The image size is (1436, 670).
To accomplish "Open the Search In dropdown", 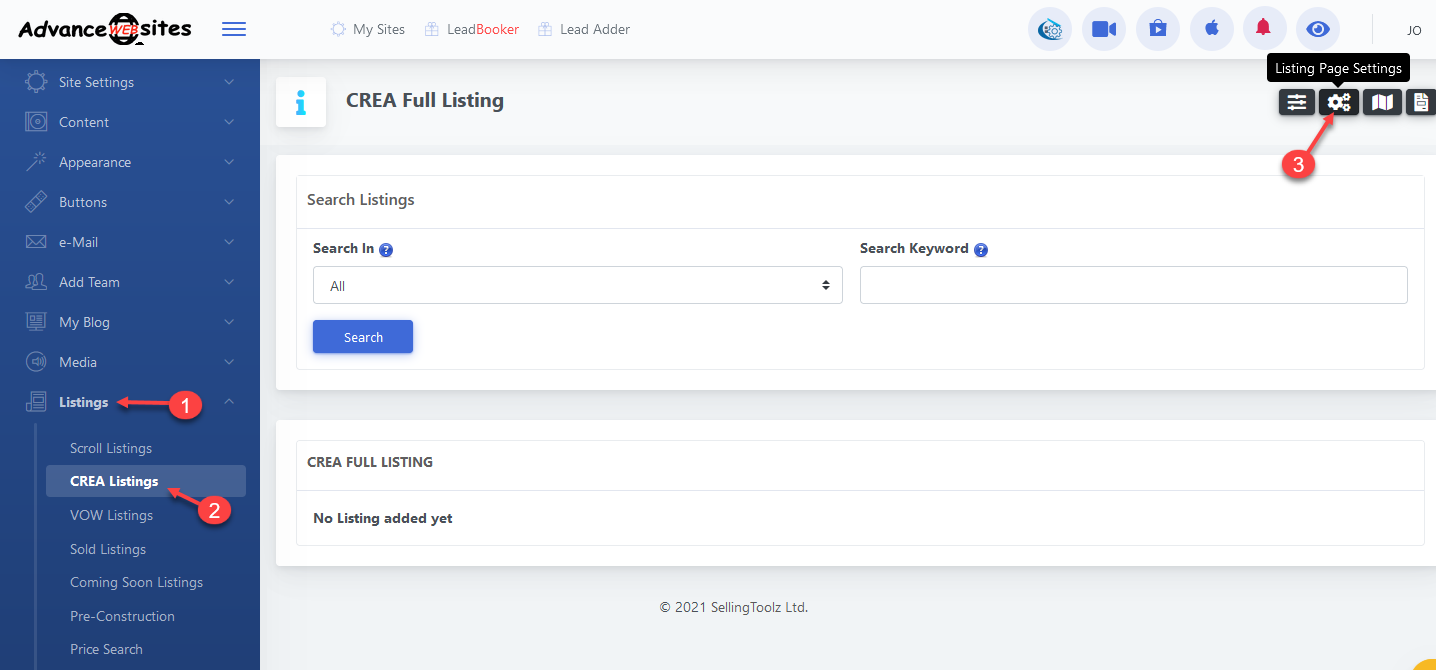I will point(577,286).
